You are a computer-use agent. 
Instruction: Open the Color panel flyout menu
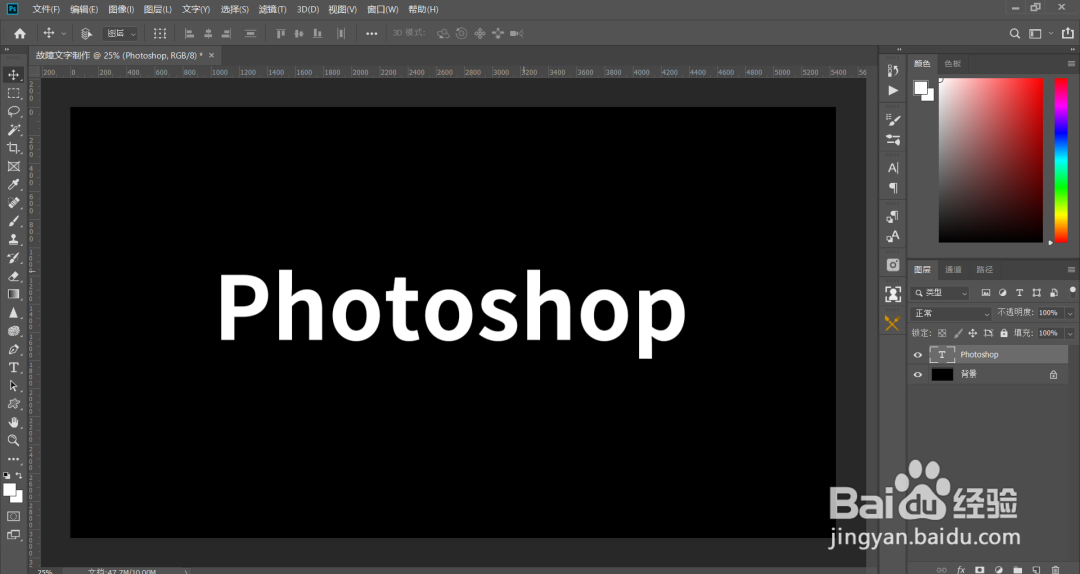[1071, 63]
